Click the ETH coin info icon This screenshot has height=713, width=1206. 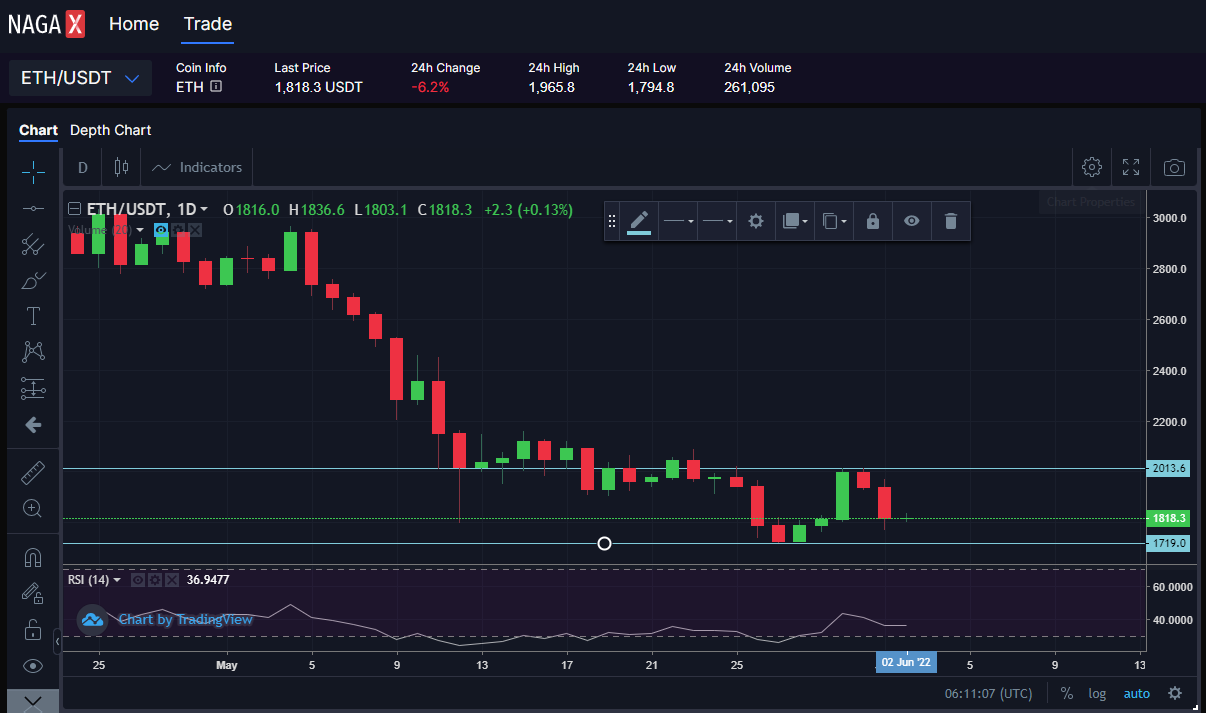tap(216, 87)
